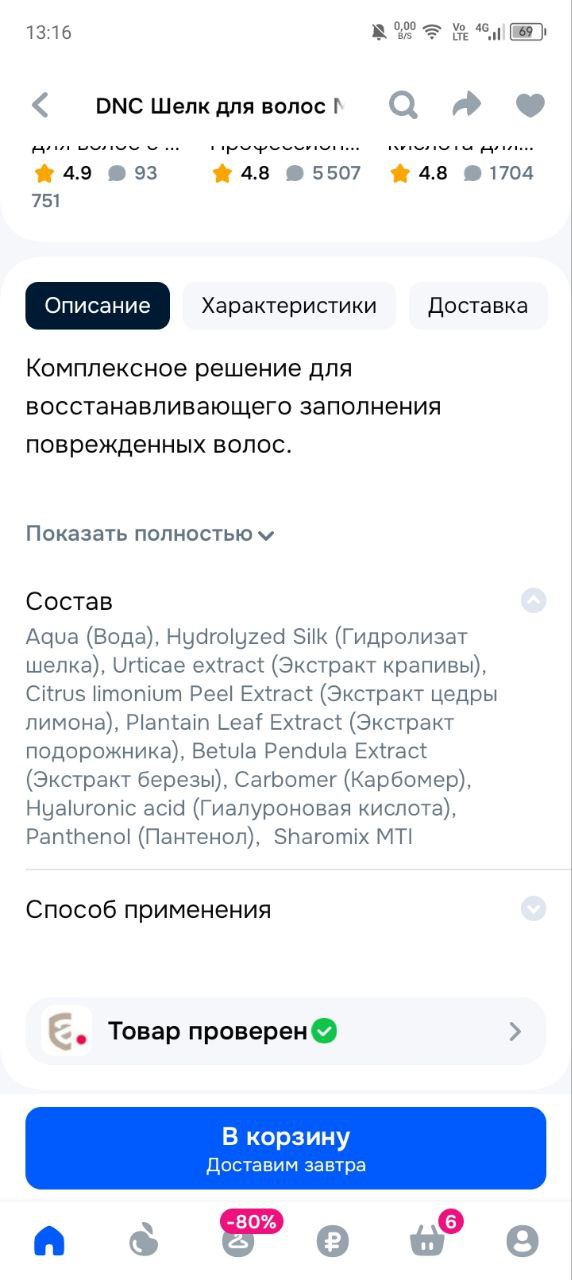
Task: Open search with the magnifier icon
Action: (403, 105)
